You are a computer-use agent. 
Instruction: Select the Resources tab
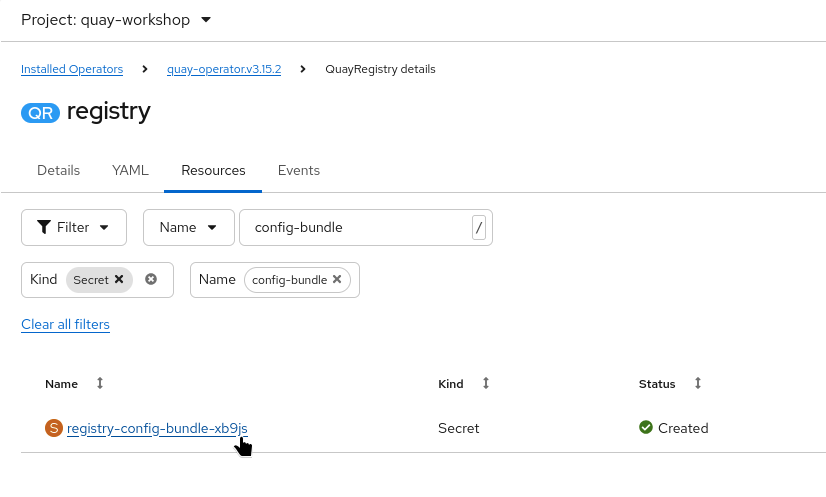[x=213, y=170]
